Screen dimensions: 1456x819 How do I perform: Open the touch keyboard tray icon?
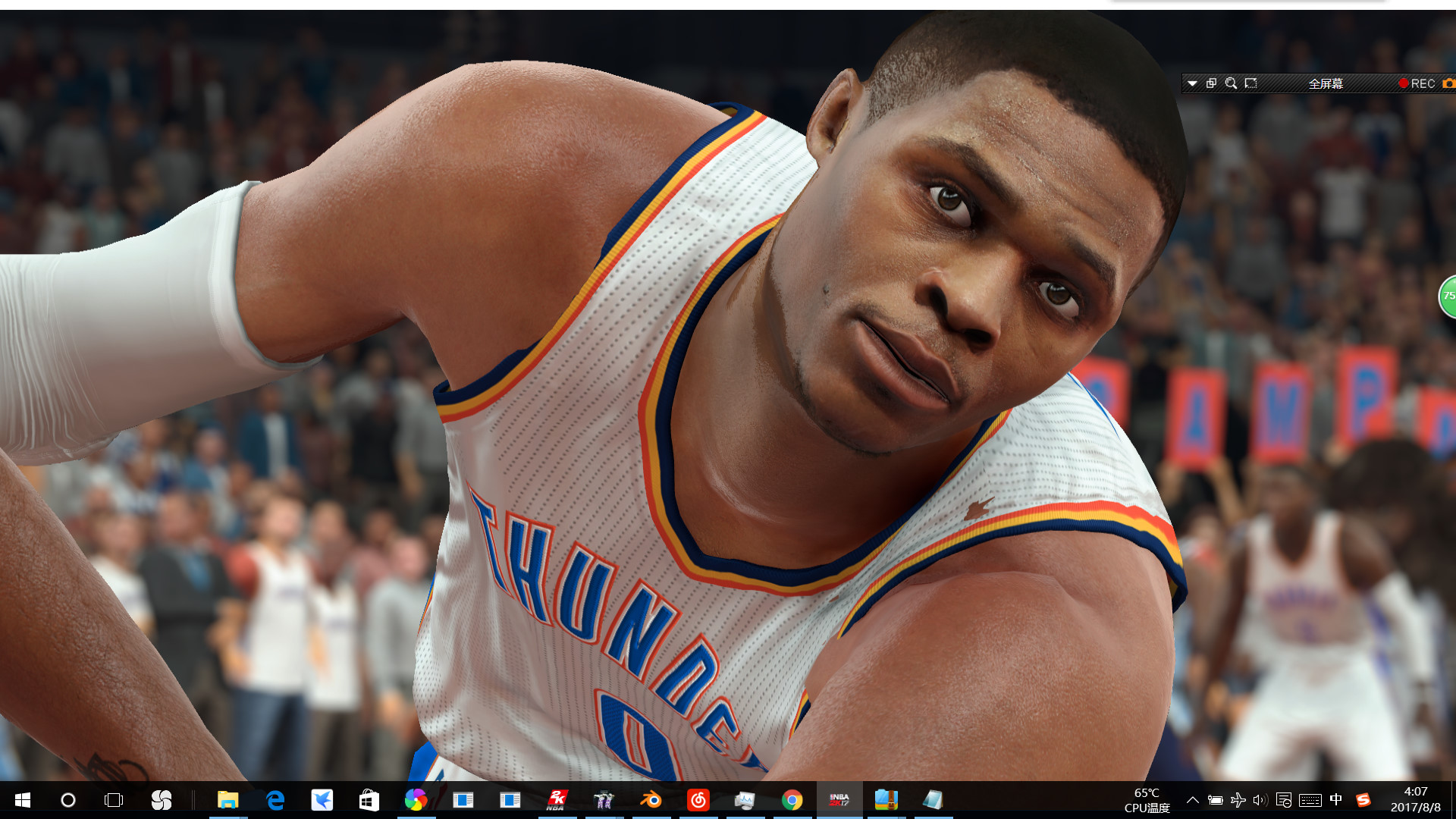(1310, 800)
